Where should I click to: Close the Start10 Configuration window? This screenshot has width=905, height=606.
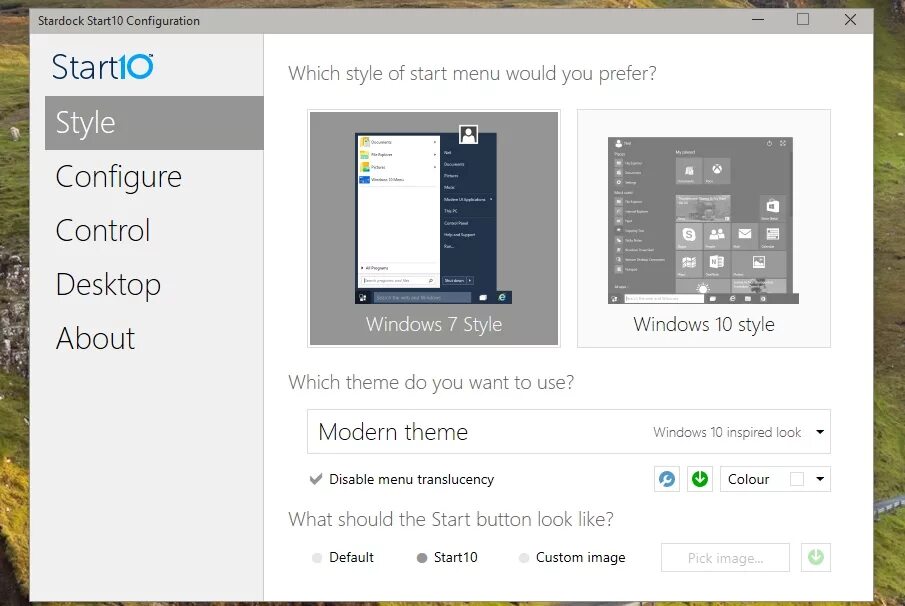(x=850, y=20)
